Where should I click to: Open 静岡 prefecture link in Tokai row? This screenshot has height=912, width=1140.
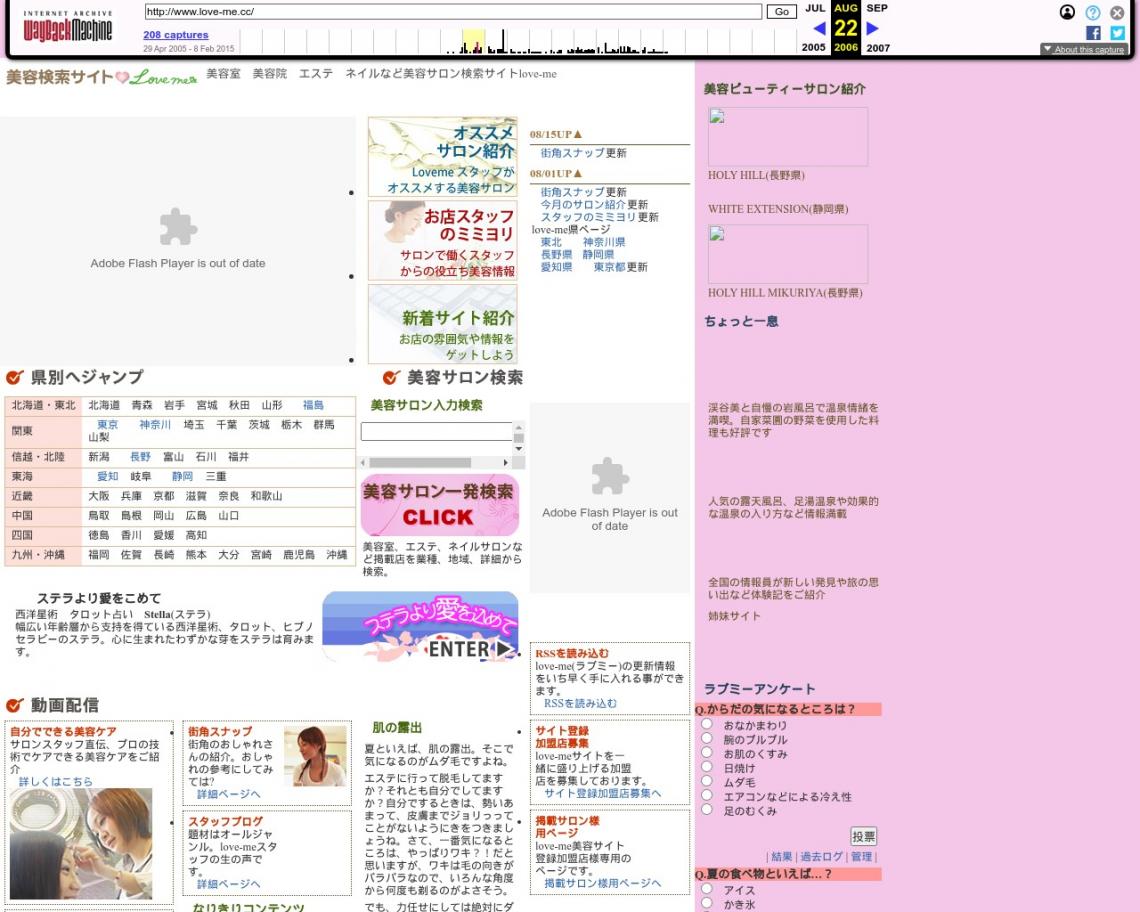(182, 476)
